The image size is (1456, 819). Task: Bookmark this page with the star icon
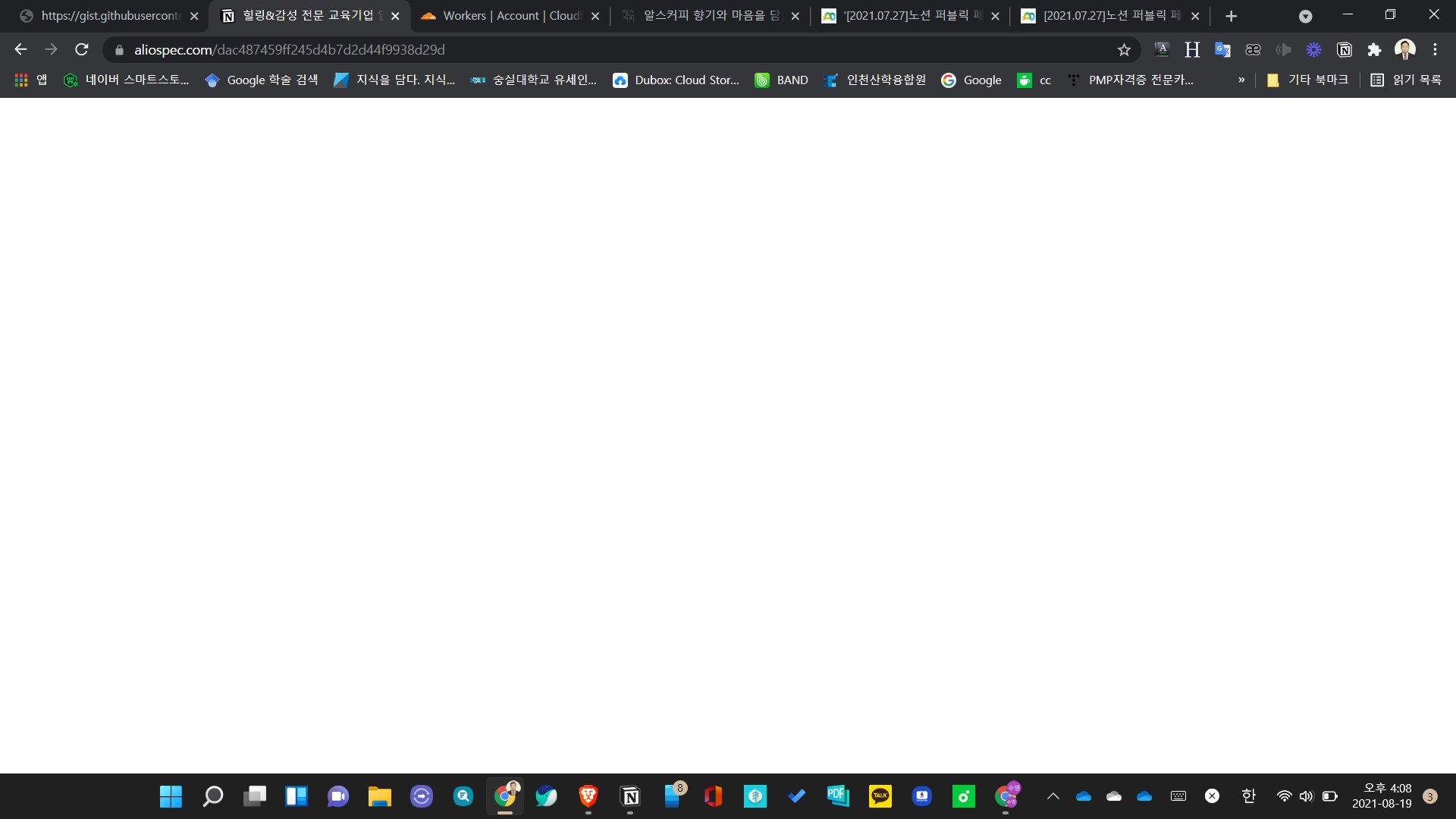1124,50
